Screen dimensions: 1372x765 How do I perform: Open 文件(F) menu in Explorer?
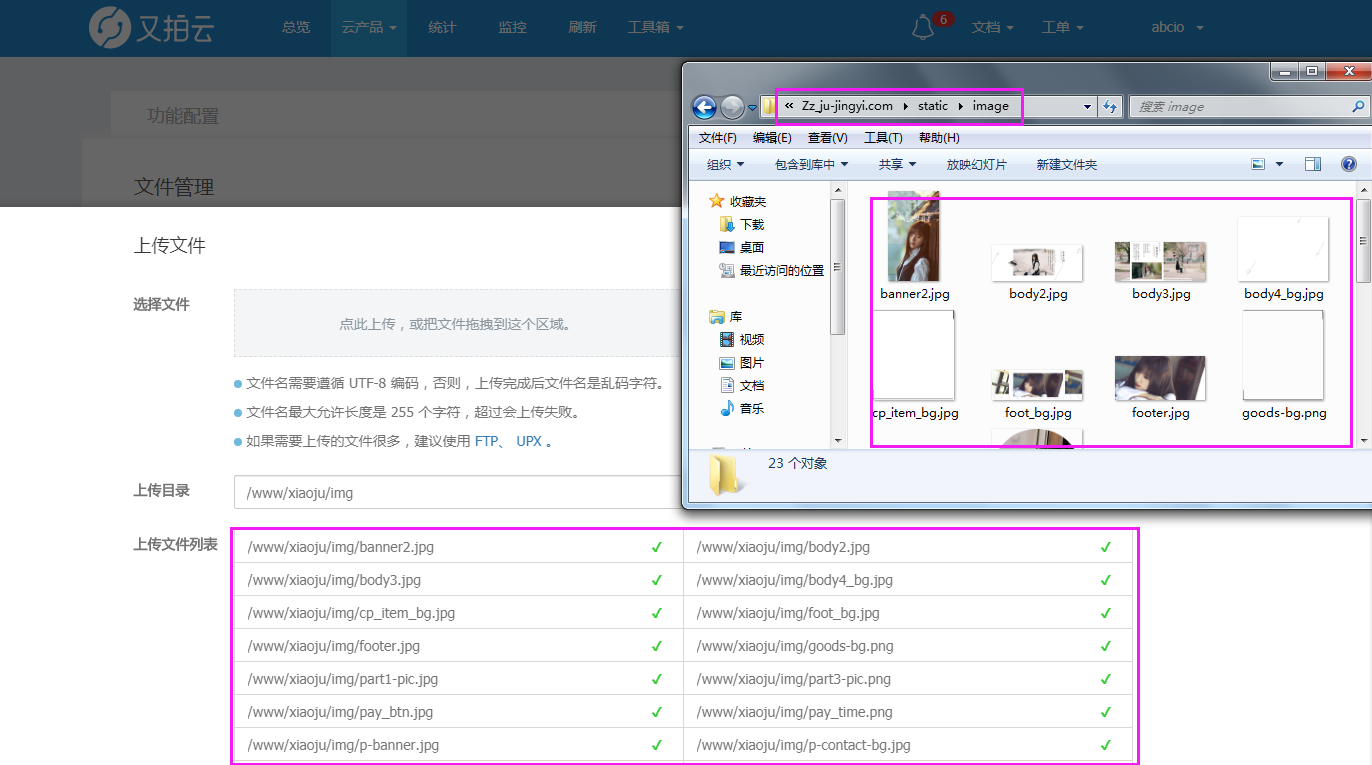(x=718, y=138)
